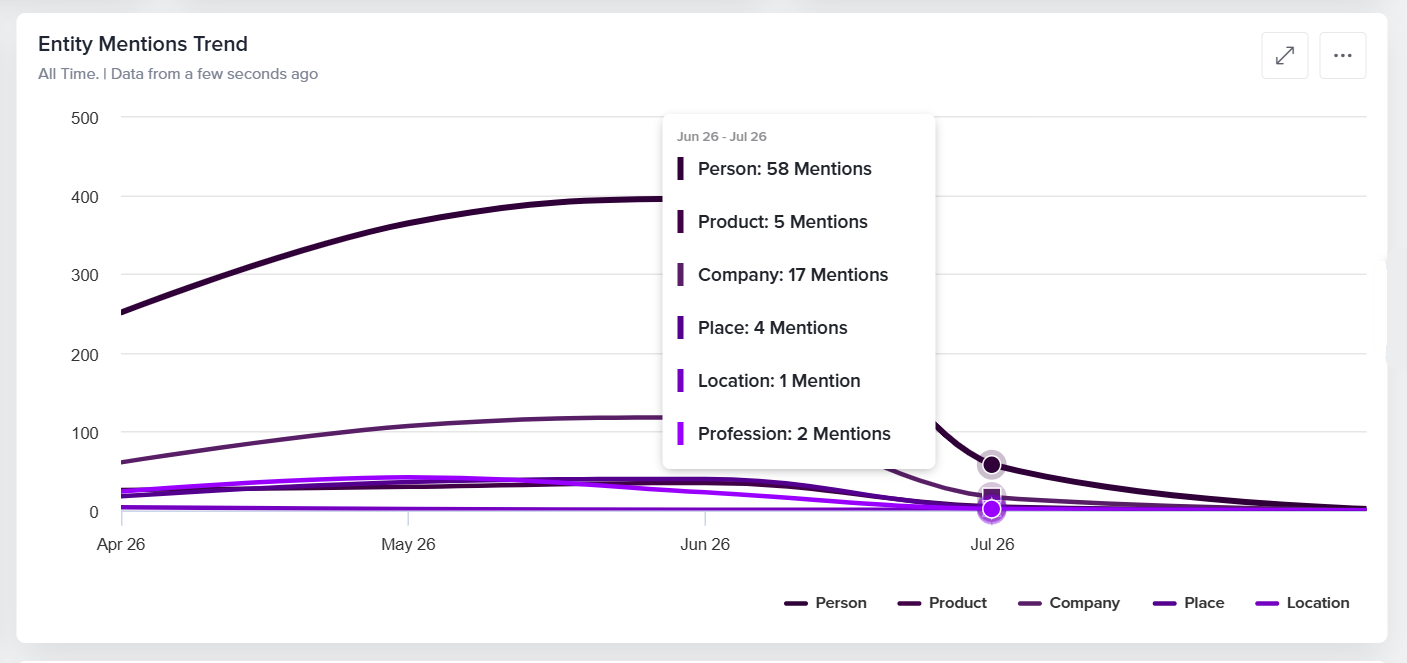
Task: Expand the Entity Mentions Trend chart
Action: [1285, 56]
